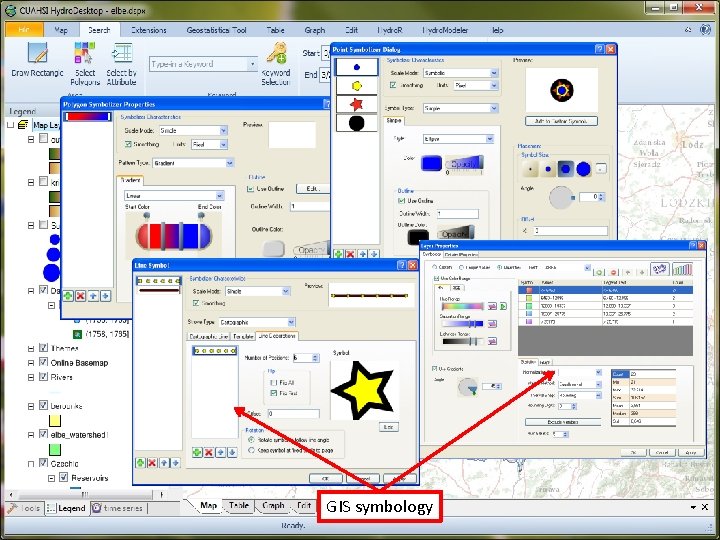Open the Map ribbon tab
This screenshot has height=540, width=720.
pos(61,30)
